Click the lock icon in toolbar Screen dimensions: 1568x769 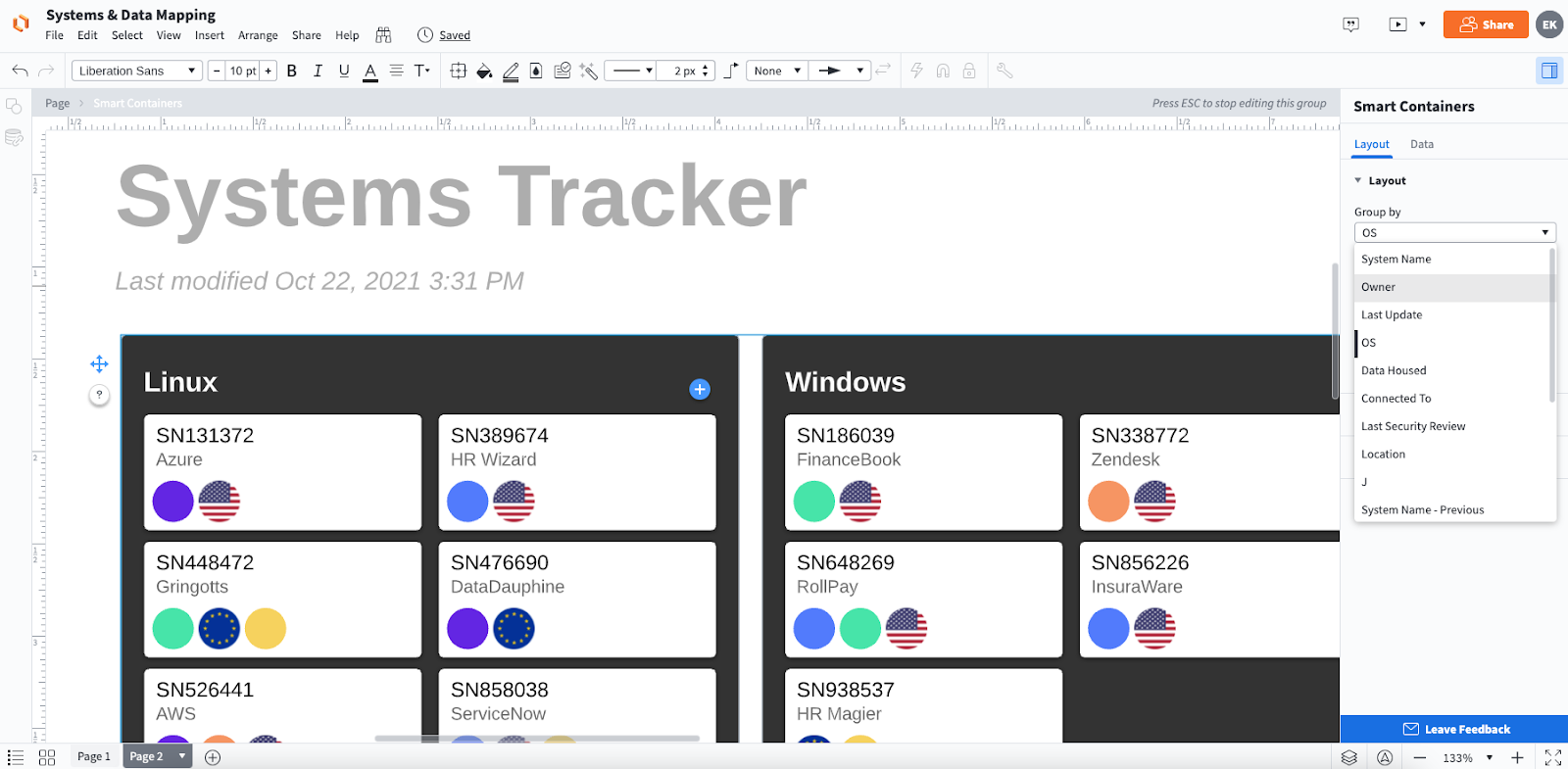(969, 71)
